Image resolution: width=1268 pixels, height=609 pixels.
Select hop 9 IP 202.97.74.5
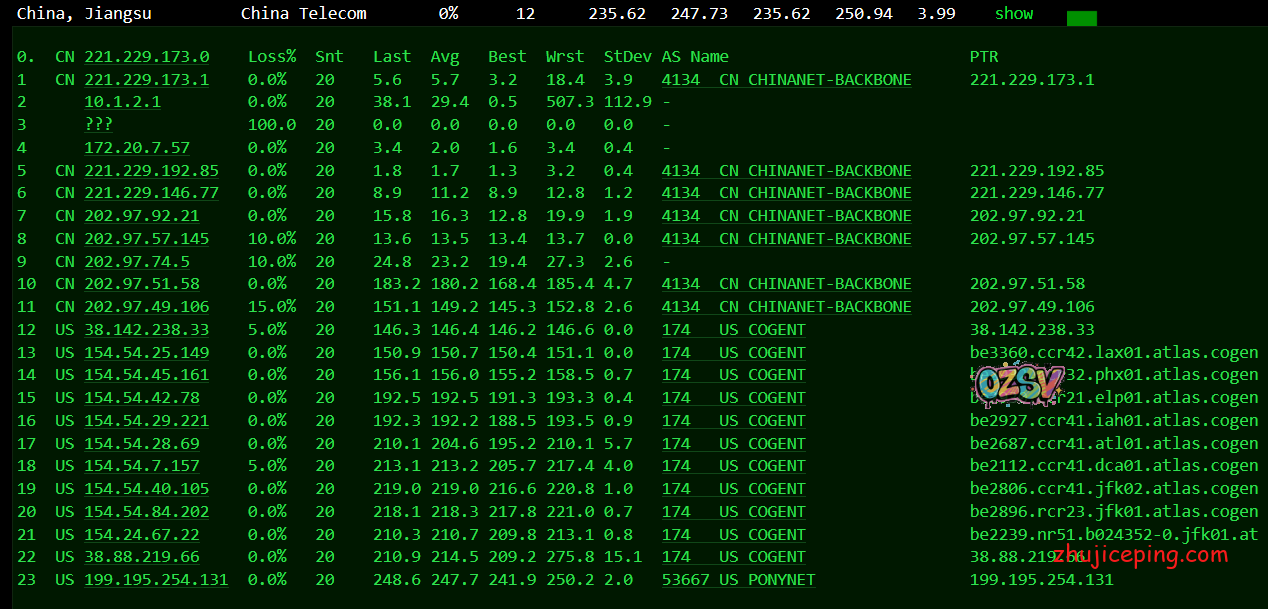136,262
